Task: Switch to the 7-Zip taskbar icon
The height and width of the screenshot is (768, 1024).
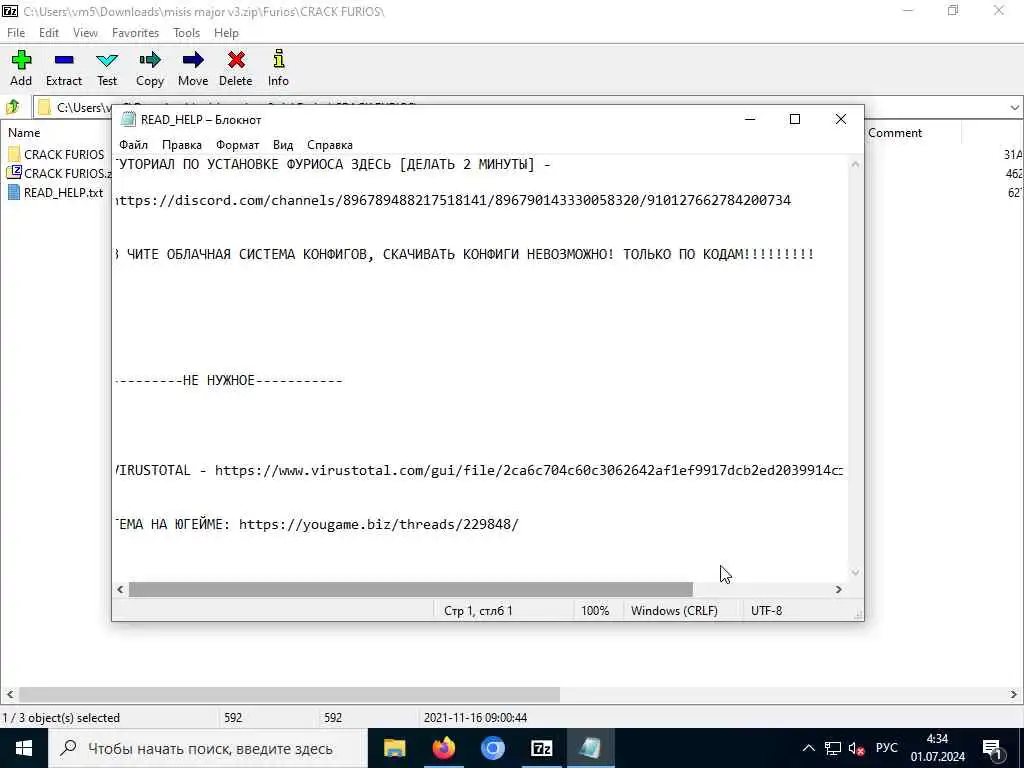Action: (x=541, y=748)
